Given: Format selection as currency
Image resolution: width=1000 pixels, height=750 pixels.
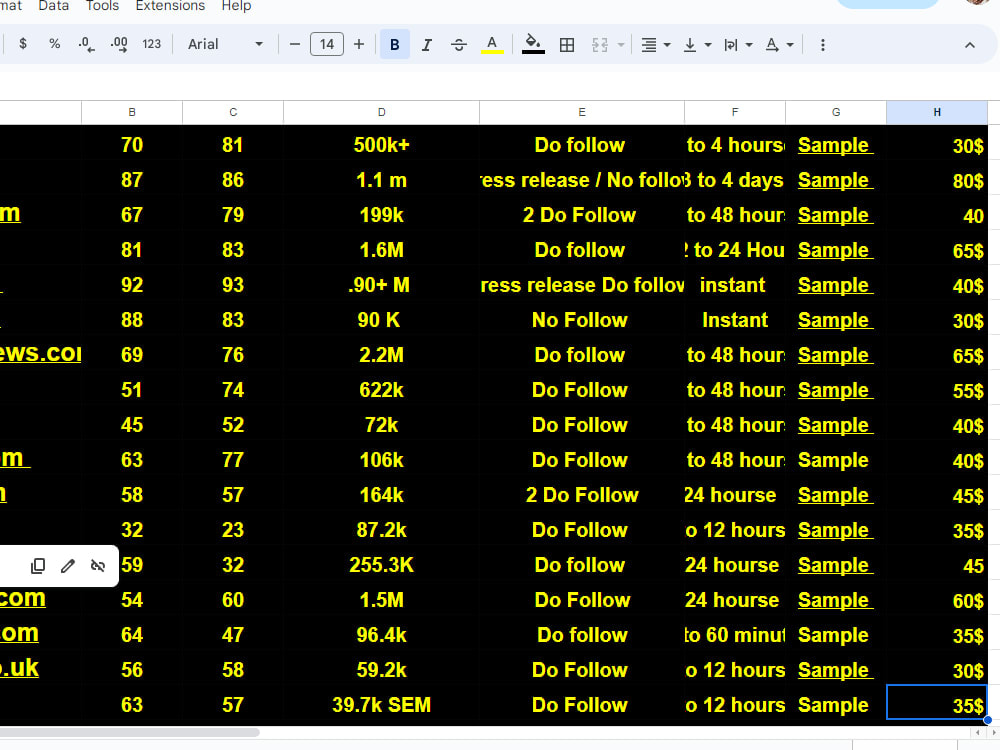Looking at the screenshot, I should (23, 44).
